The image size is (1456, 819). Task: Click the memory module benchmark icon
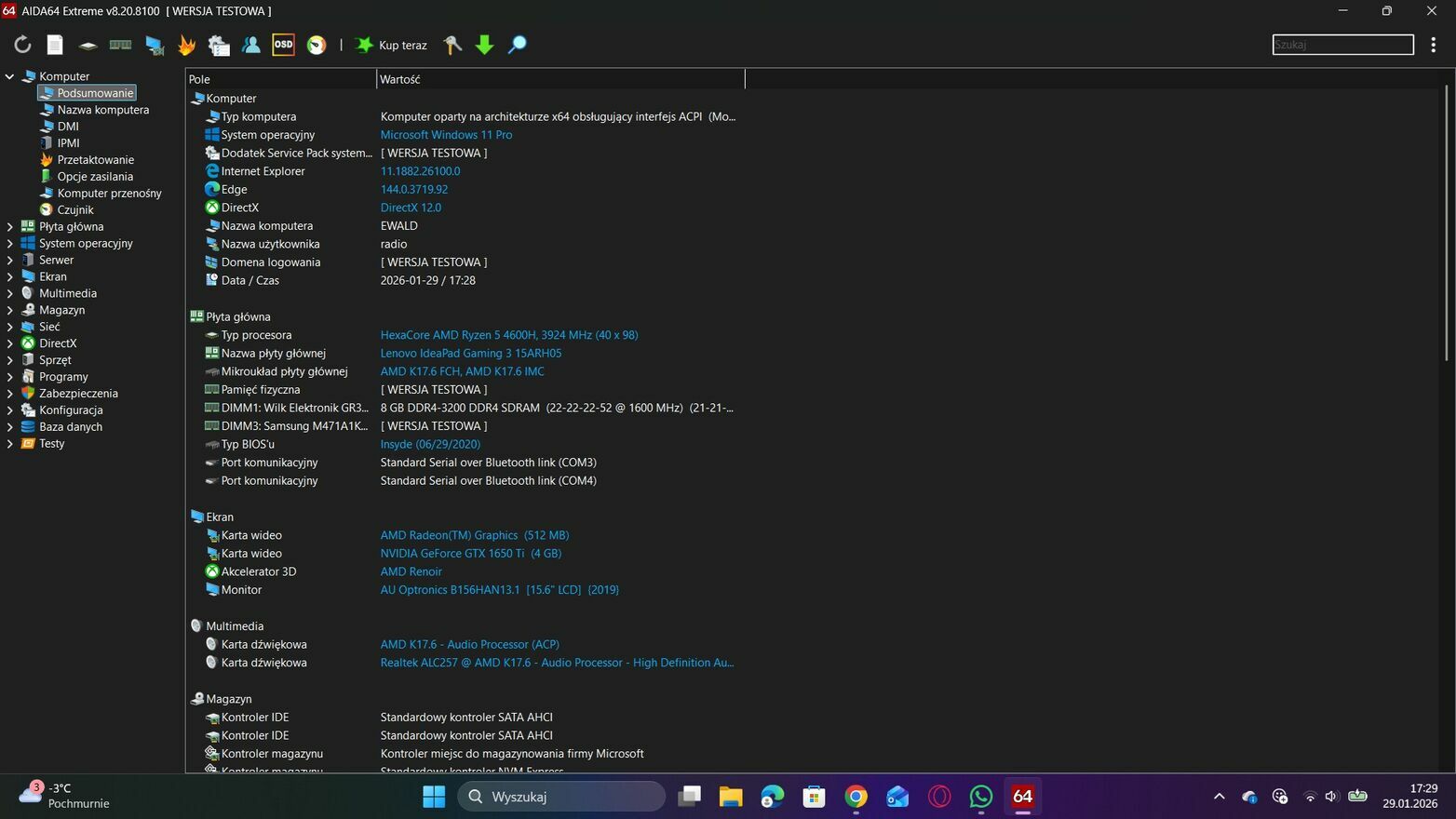coord(120,45)
